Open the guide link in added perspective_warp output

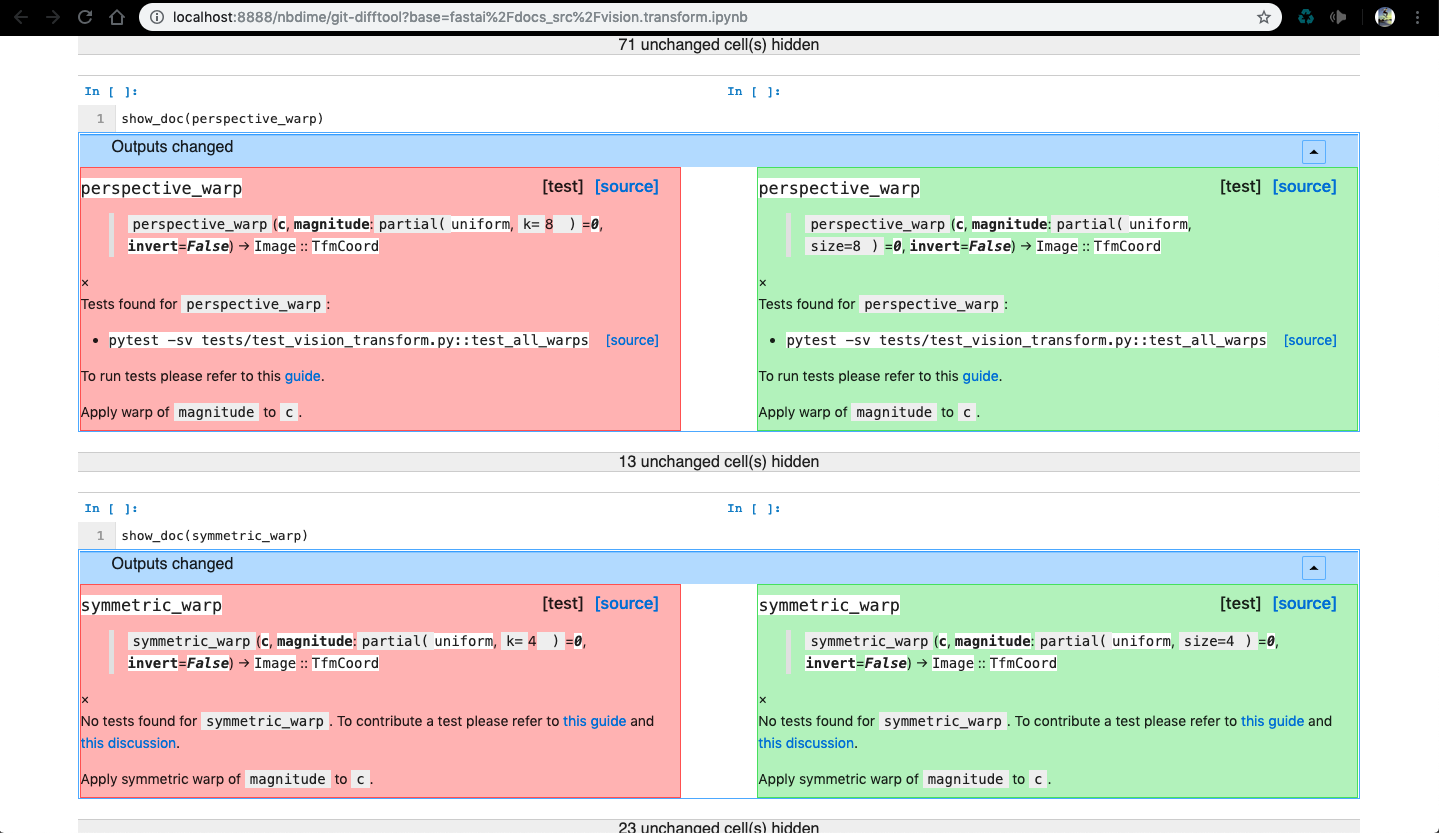click(980, 376)
